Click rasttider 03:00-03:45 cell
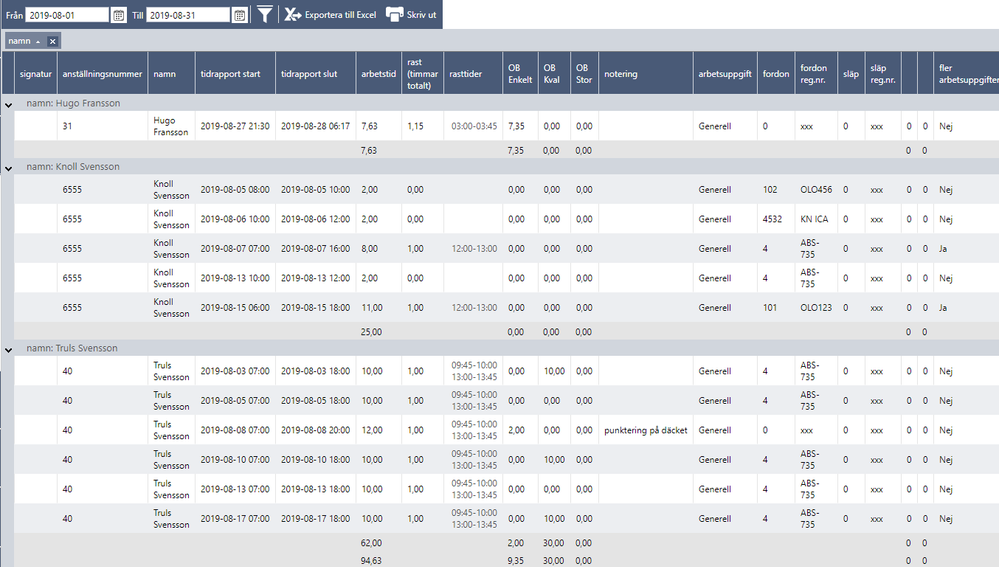Viewport: 999px width, 567px height. point(473,126)
